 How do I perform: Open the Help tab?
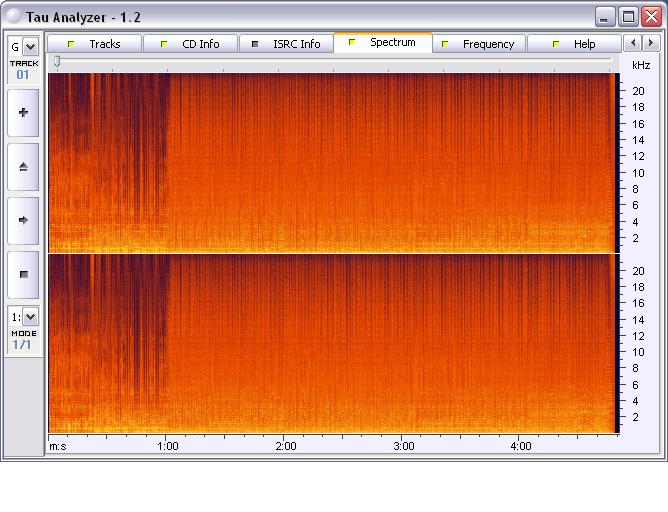pos(575,44)
